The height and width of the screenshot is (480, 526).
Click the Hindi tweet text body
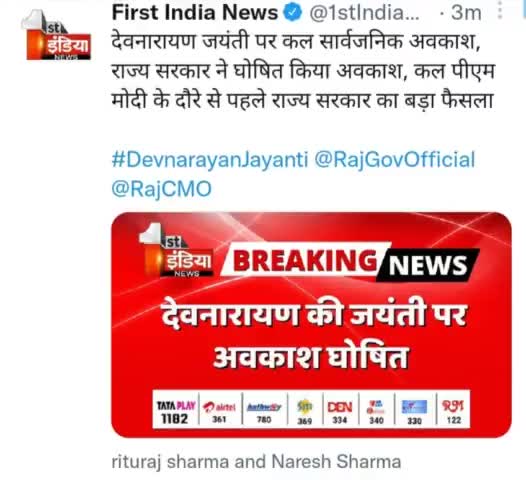point(303,71)
